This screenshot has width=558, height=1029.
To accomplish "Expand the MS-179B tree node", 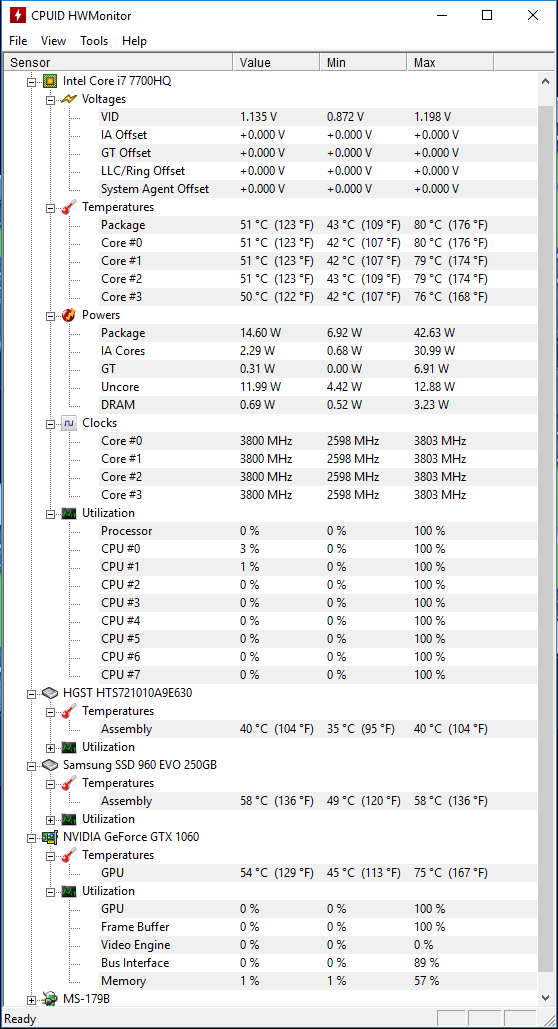I will coord(32,999).
